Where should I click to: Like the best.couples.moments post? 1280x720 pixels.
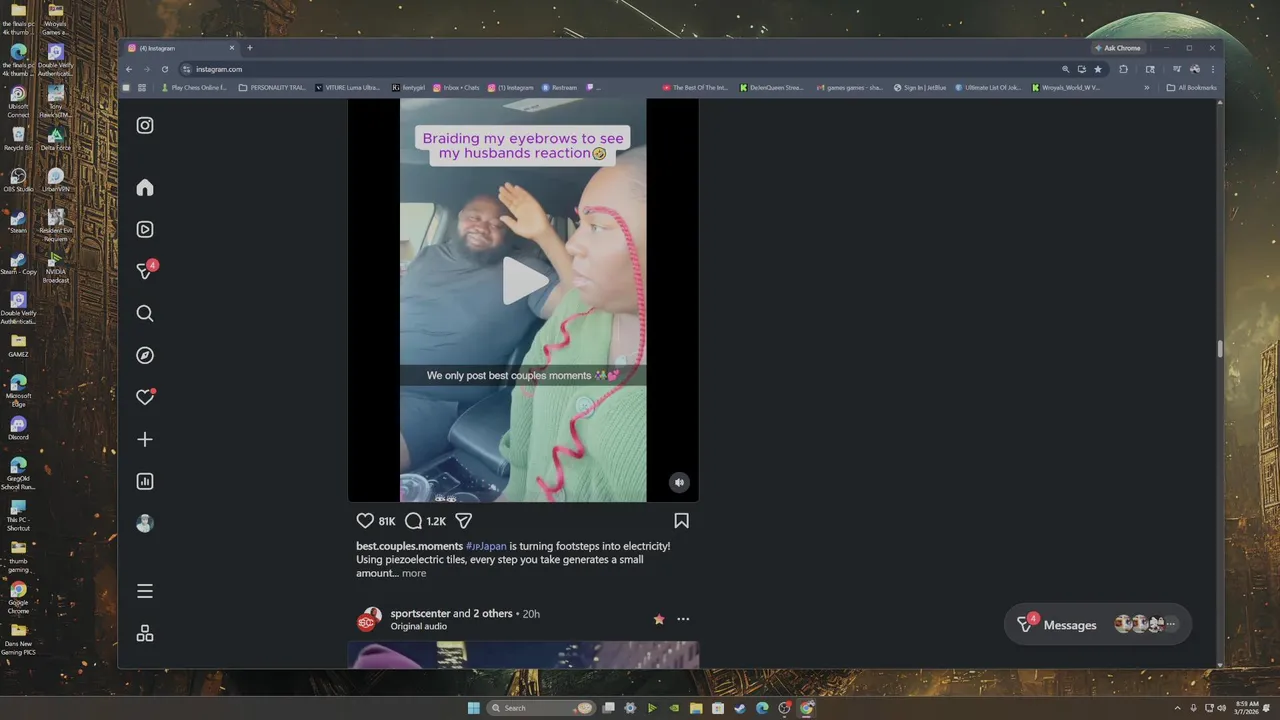coord(365,521)
